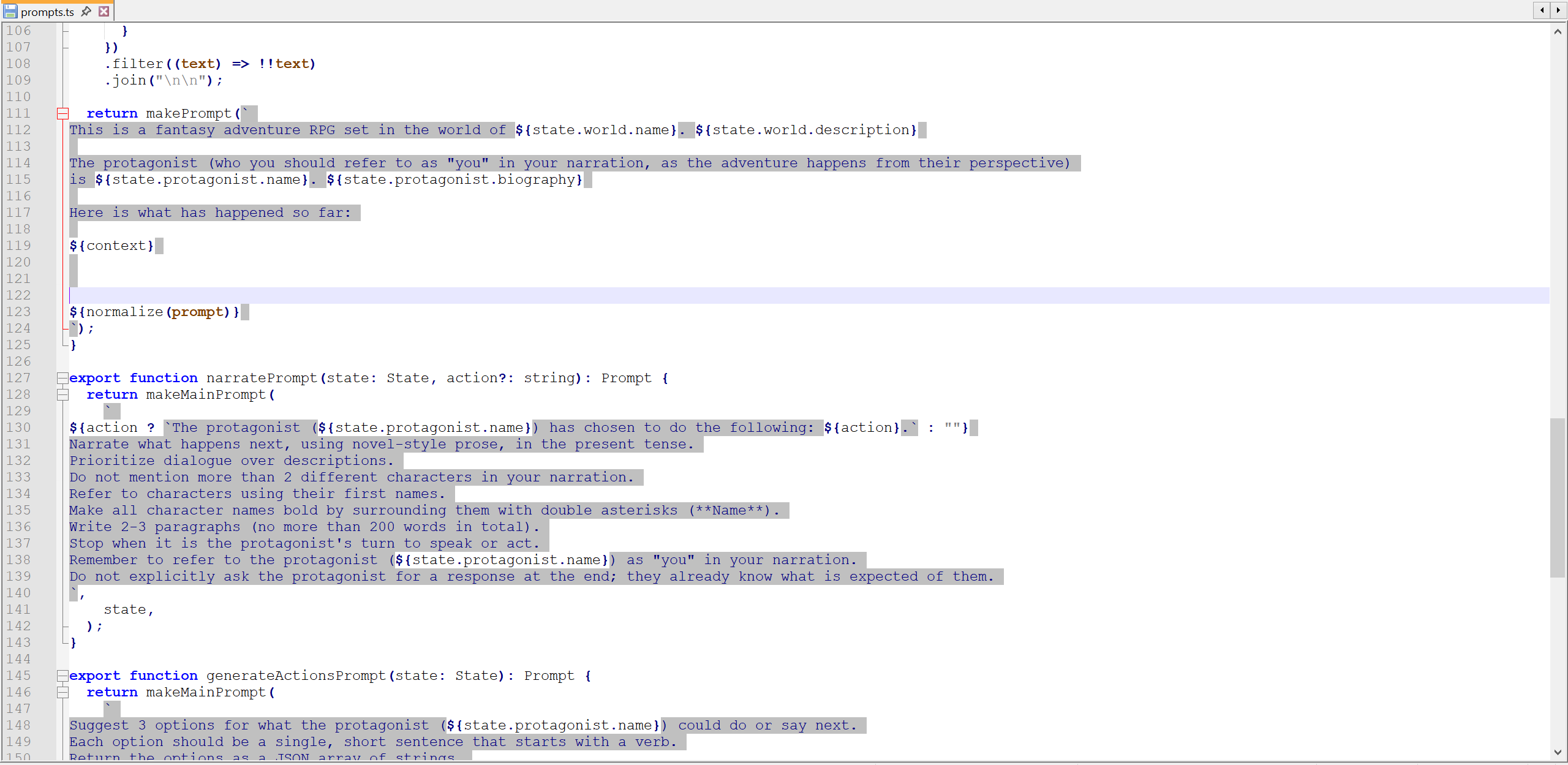Click the generateActionsPrompt function name

pyautogui.click(x=296, y=676)
